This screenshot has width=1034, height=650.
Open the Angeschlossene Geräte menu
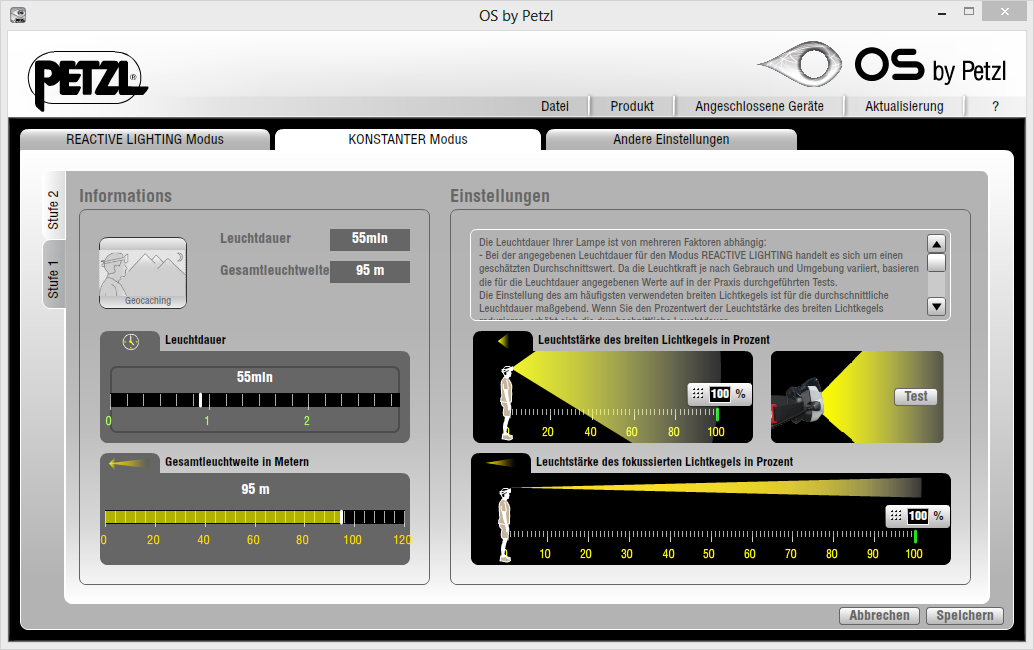coord(759,106)
